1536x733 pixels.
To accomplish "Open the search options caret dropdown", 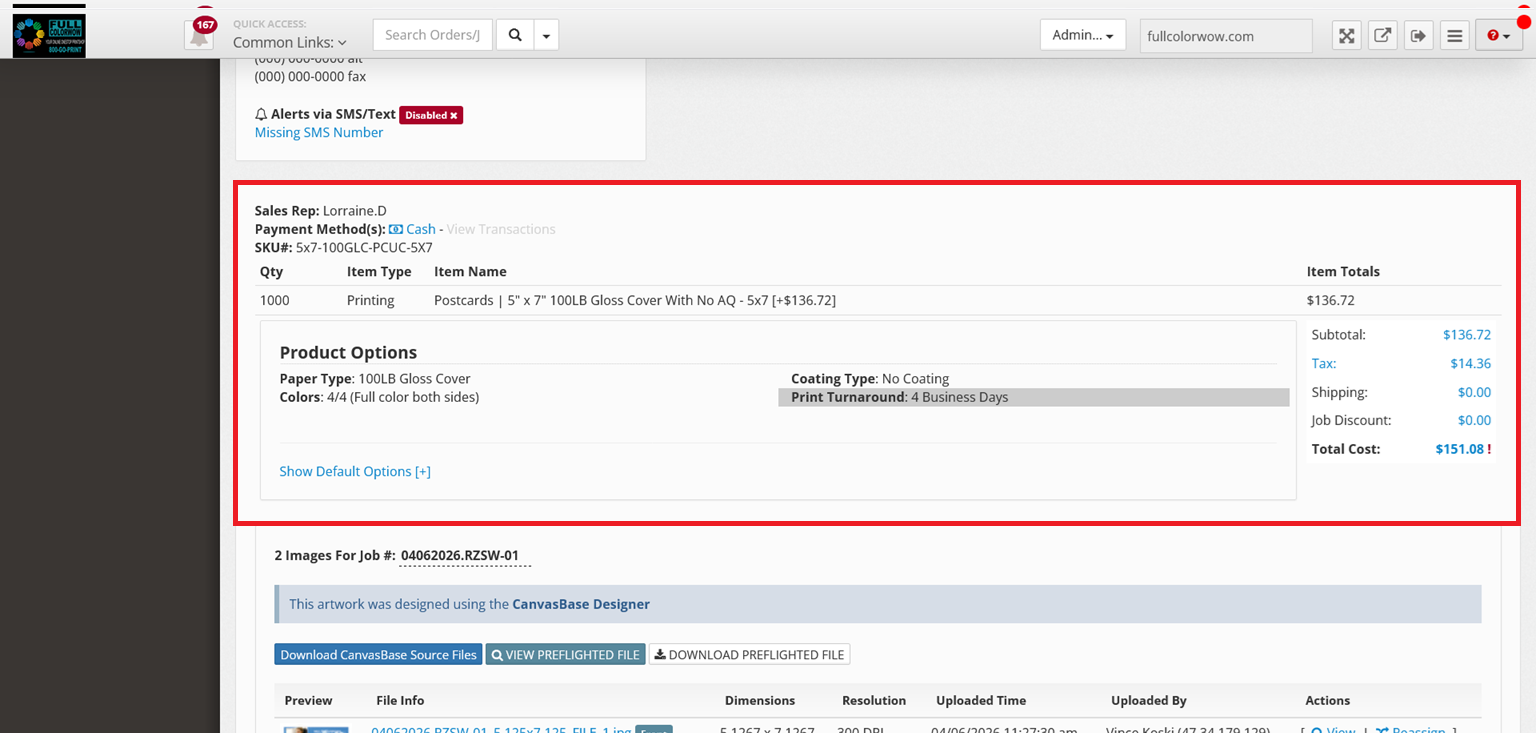I will (x=546, y=35).
